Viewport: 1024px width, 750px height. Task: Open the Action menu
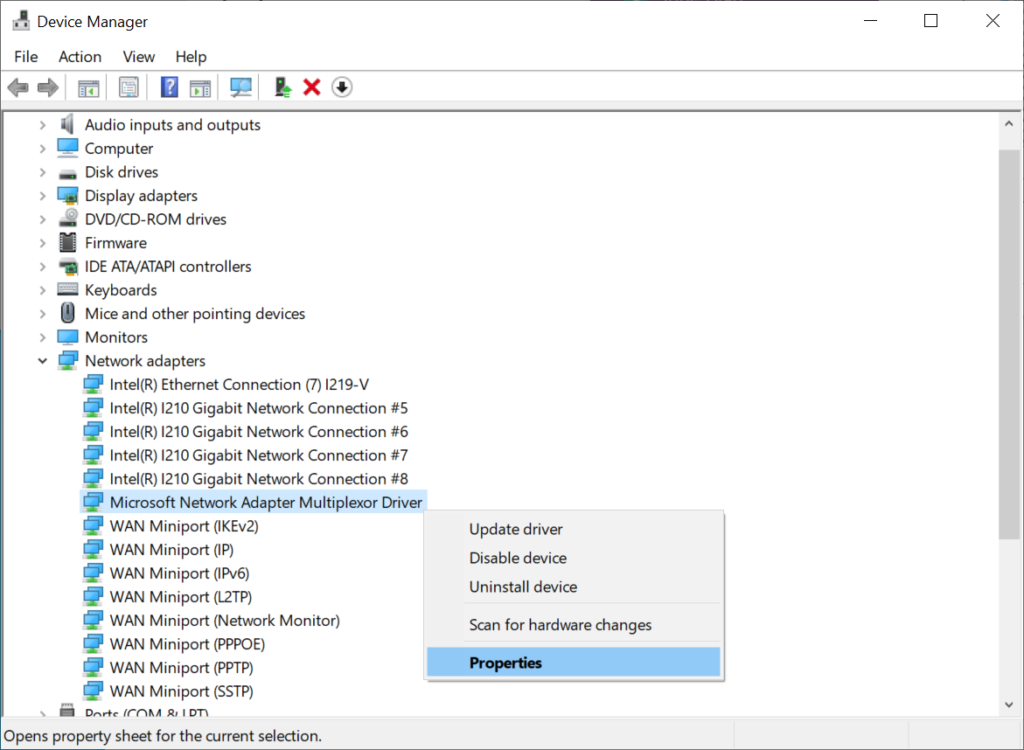pos(80,57)
